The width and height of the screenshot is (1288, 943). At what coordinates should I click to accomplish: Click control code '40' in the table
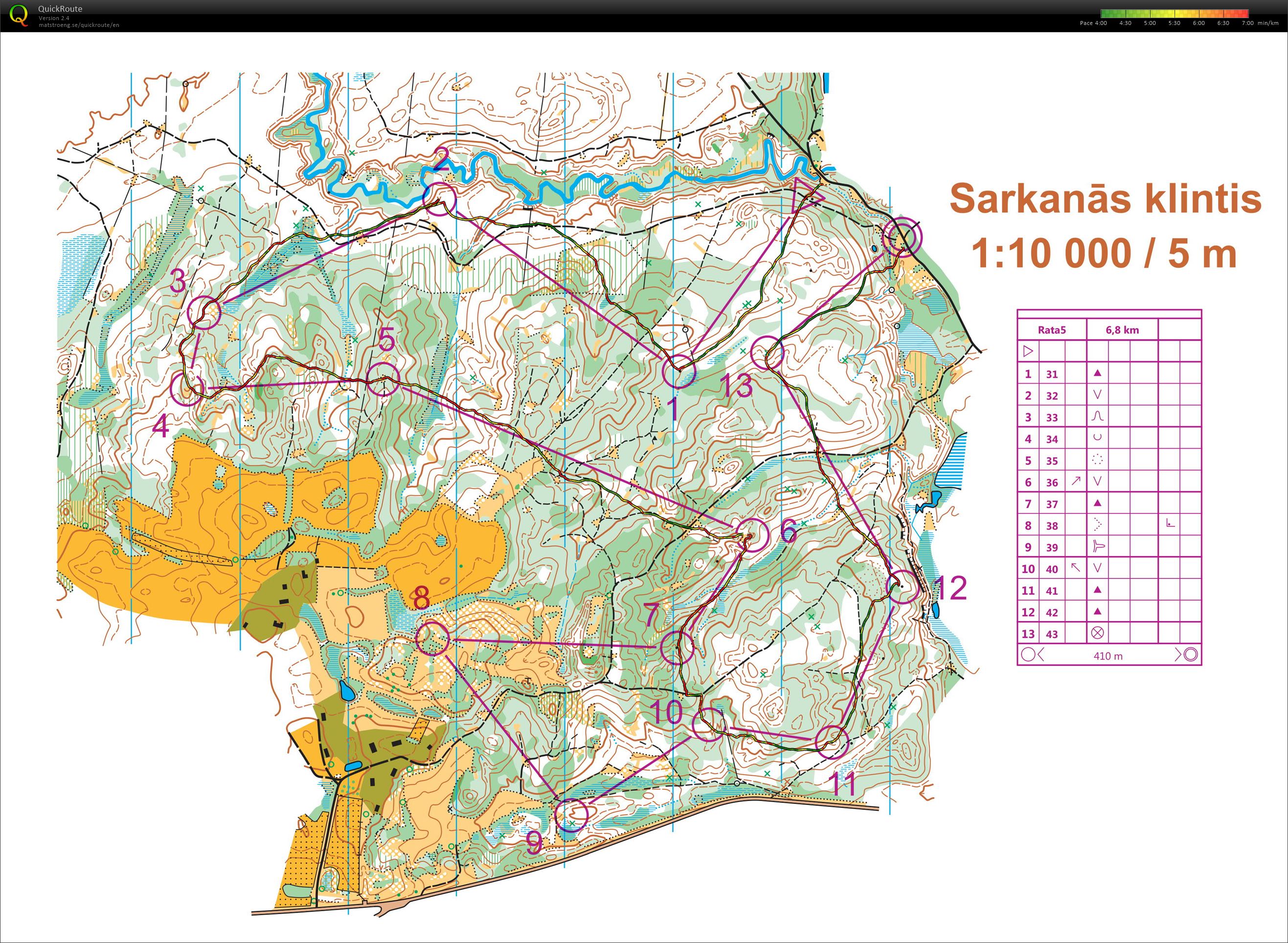(x=1052, y=569)
